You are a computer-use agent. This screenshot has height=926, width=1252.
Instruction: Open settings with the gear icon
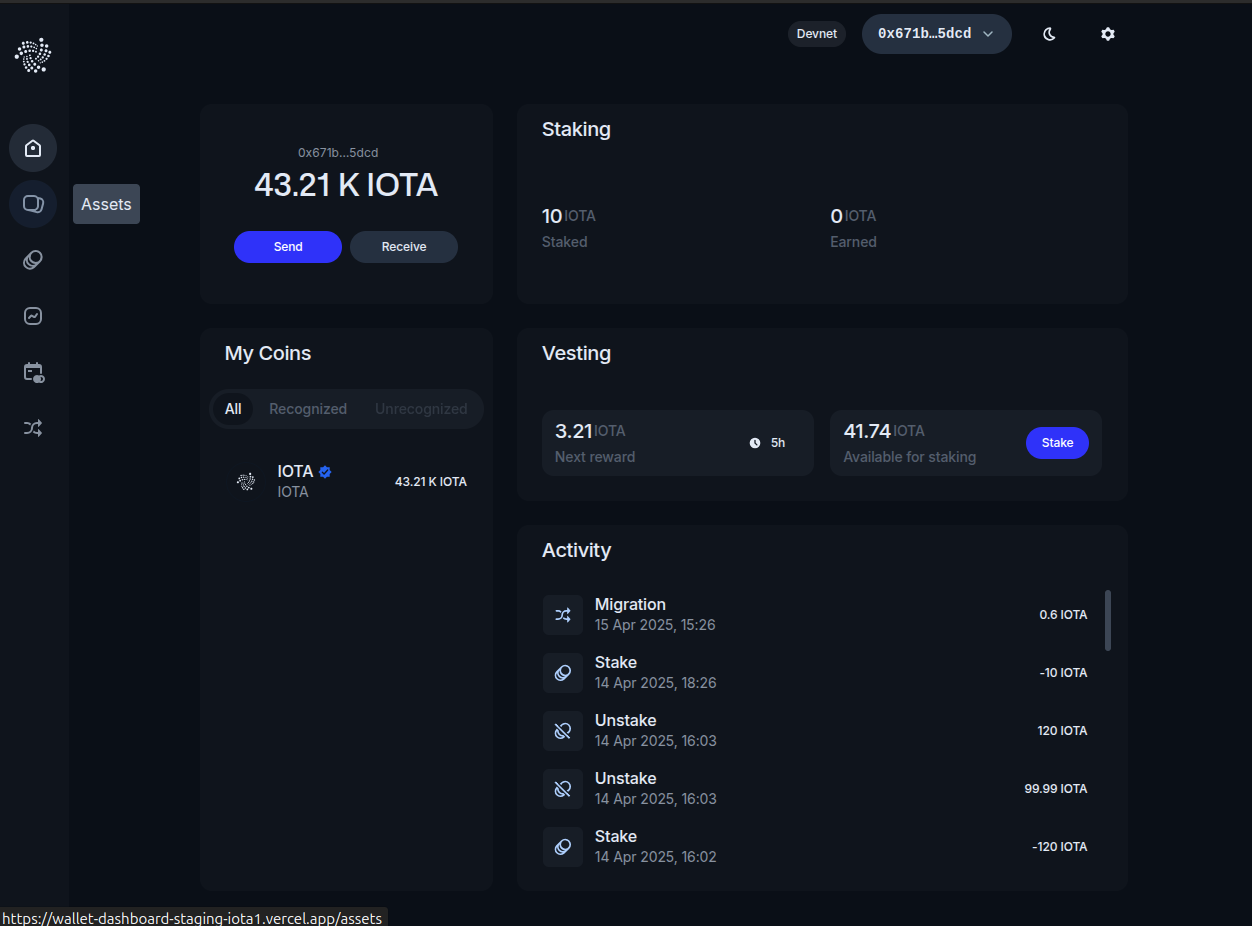coord(1107,34)
